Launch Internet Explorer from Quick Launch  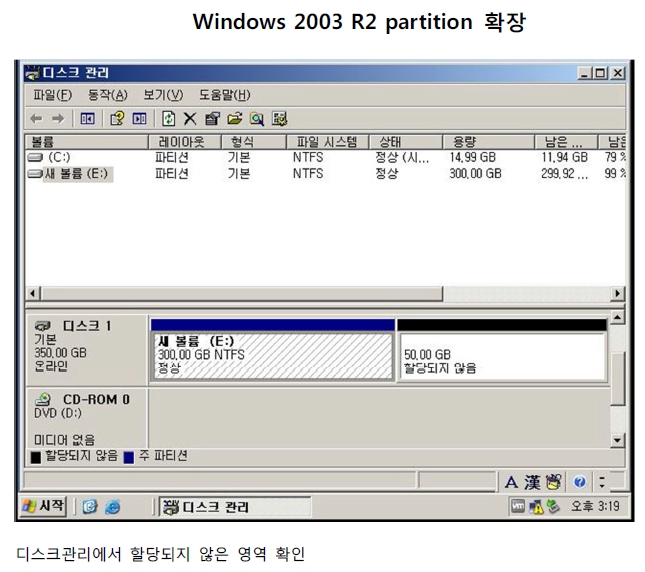(x=112, y=507)
